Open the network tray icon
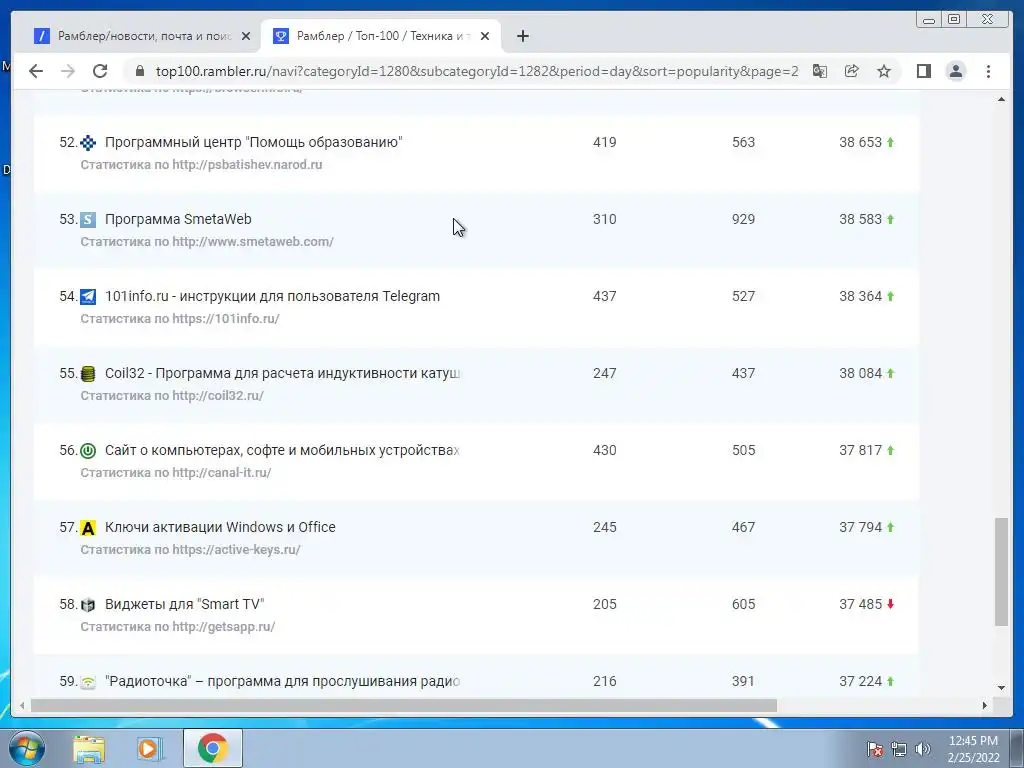1024x768 pixels. (x=899, y=749)
